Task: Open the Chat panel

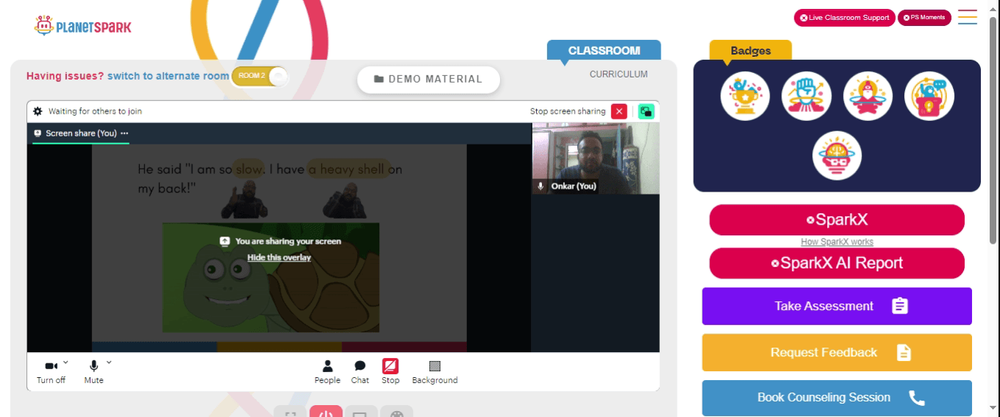Action: pyautogui.click(x=360, y=371)
